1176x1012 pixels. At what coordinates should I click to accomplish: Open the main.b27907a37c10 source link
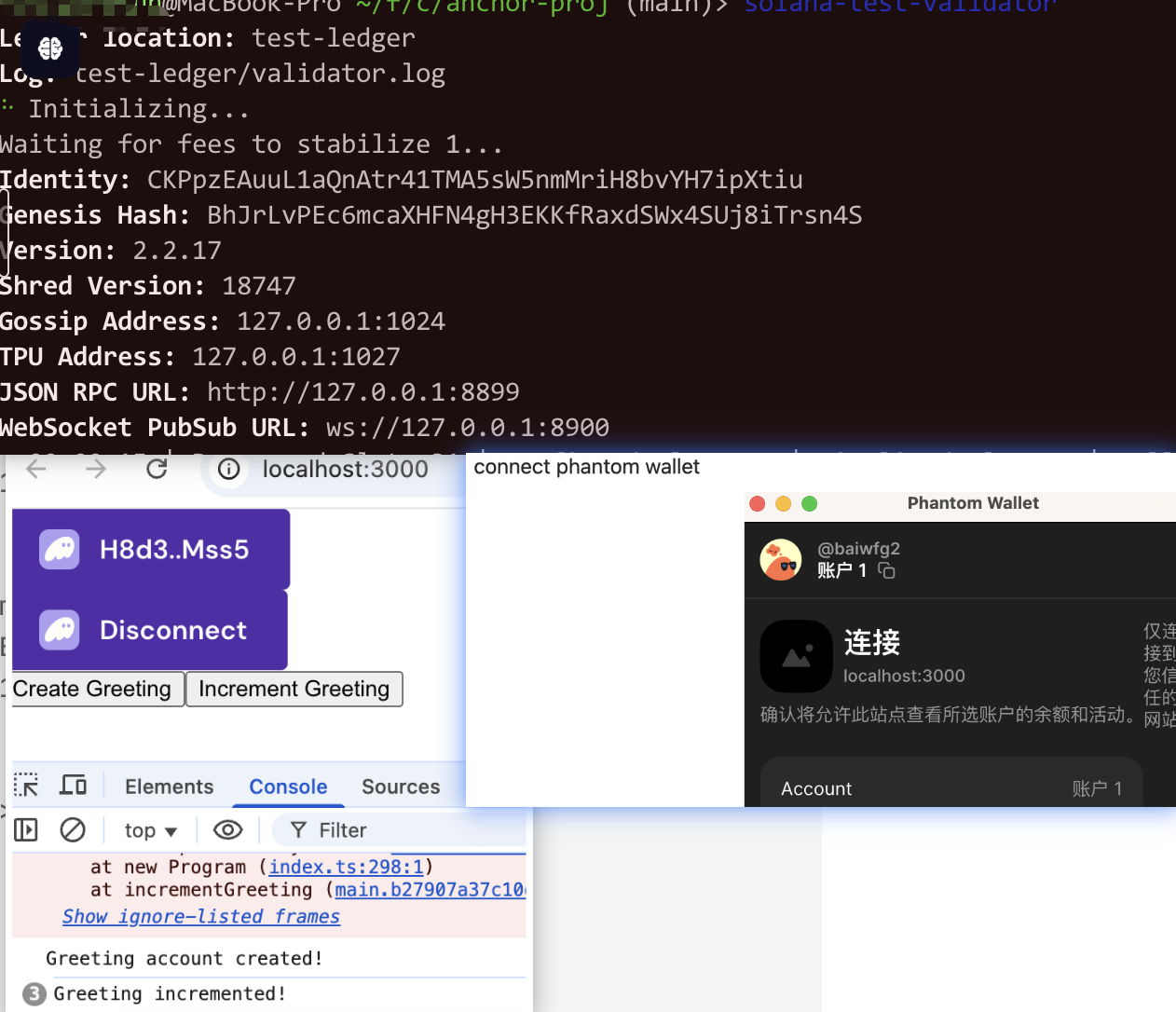tap(430, 890)
